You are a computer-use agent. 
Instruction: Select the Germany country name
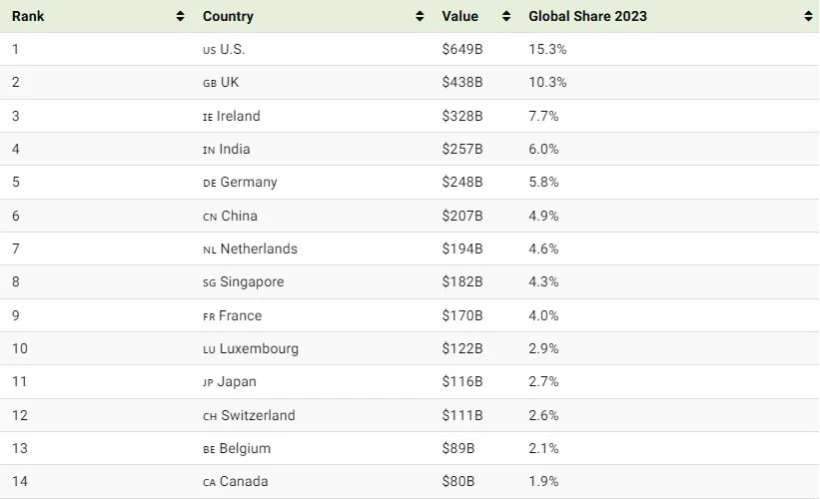[248, 183]
